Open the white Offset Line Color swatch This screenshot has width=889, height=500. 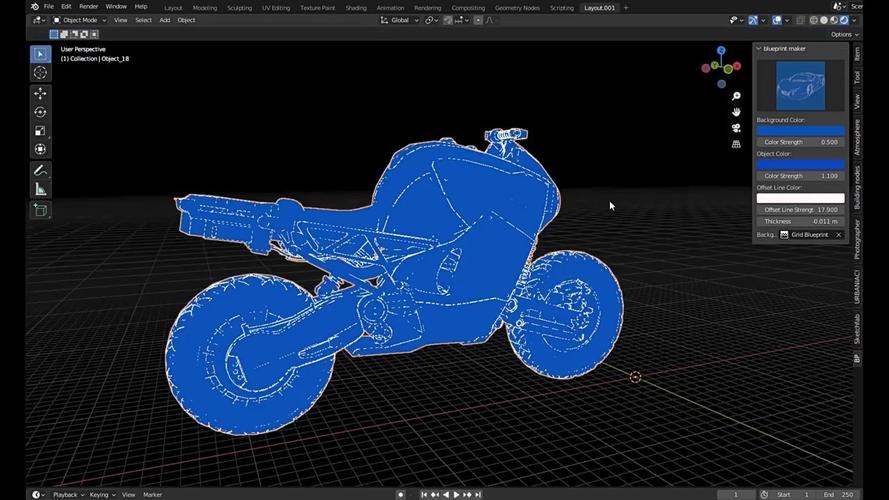801,198
